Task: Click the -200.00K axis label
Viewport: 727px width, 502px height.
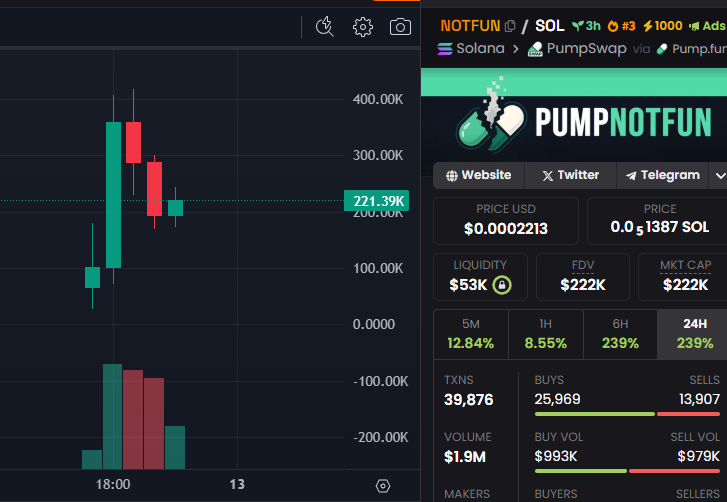Action: [381, 438]
